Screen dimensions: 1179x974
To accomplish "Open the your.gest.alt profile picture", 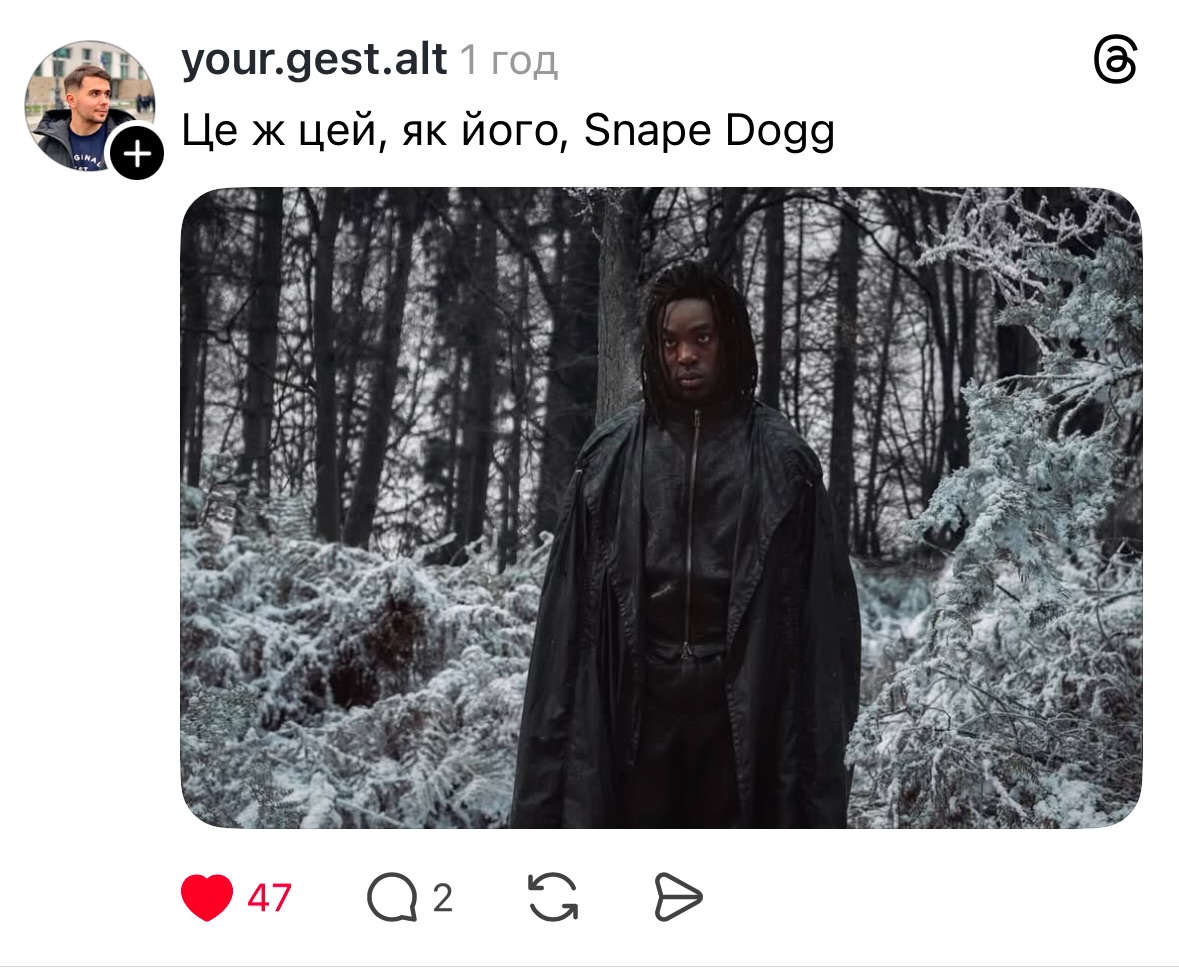I will (89, 106).
